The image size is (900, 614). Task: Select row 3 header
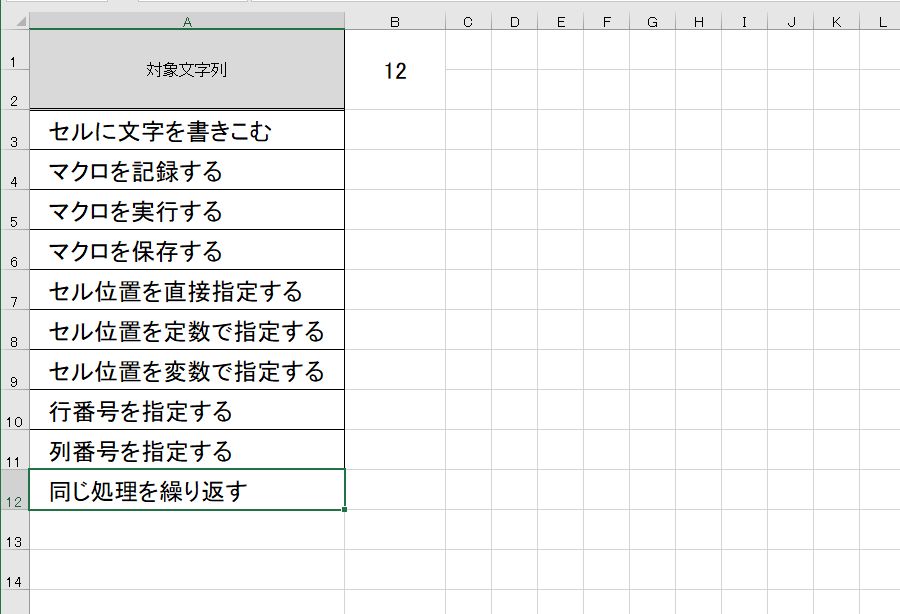coord(15,130)
